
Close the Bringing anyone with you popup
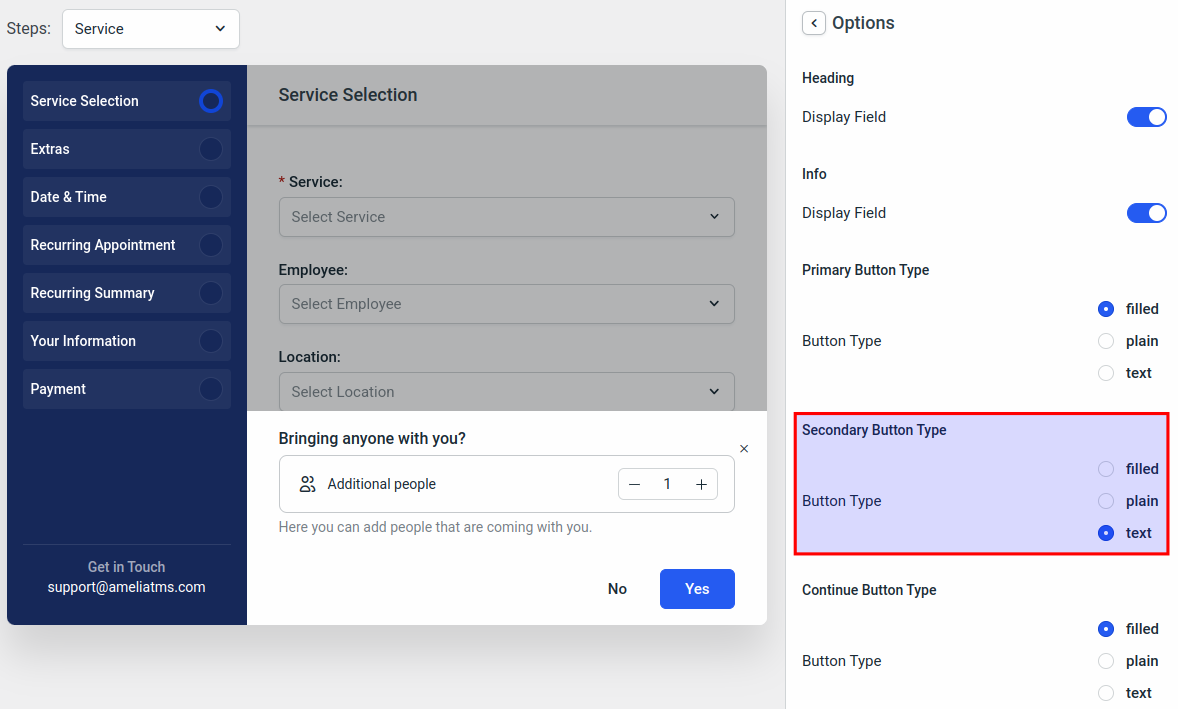point(744,449)
